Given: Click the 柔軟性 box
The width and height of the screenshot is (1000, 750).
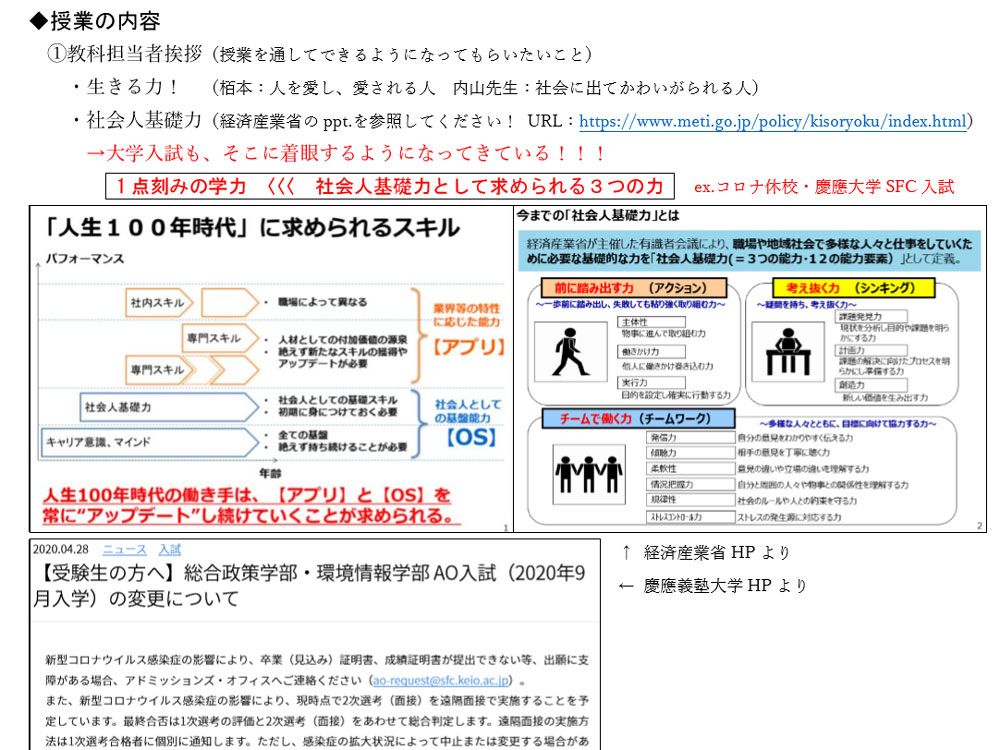Looking at the screenshot, I should pyautogui.click(x=691, y=469).
